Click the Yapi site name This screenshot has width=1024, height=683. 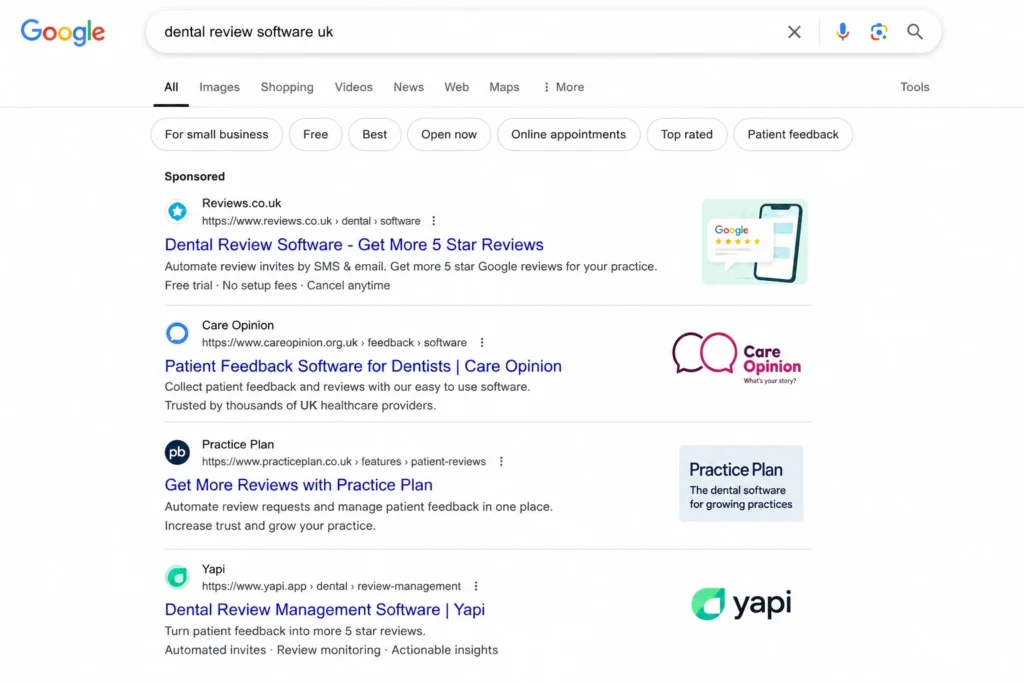point(213,569)
